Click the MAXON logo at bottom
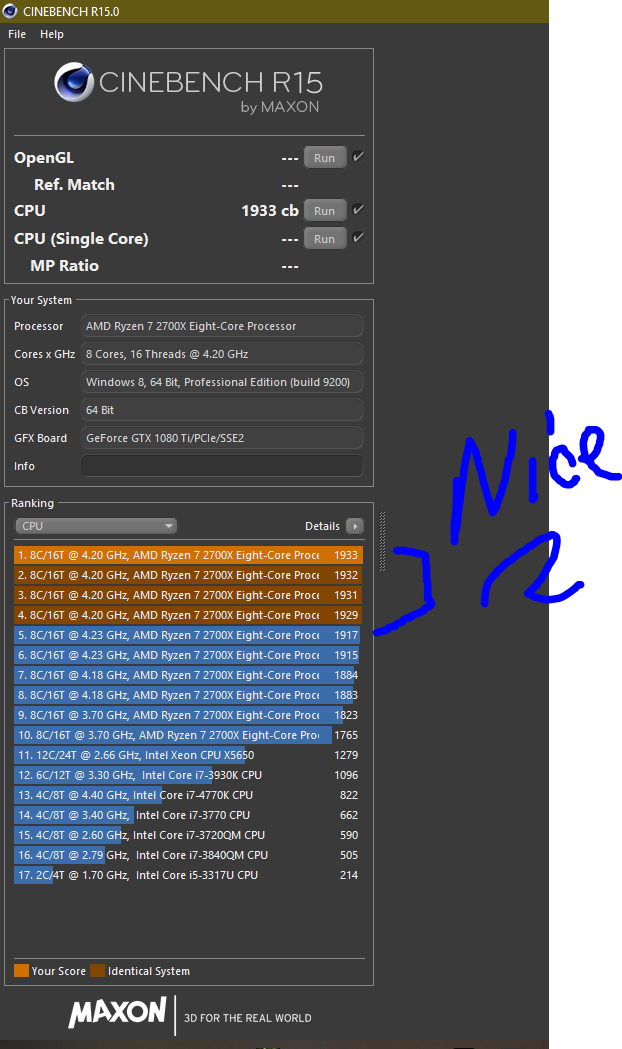This screenshot has height=1049, width=622. pos(118,1013)
